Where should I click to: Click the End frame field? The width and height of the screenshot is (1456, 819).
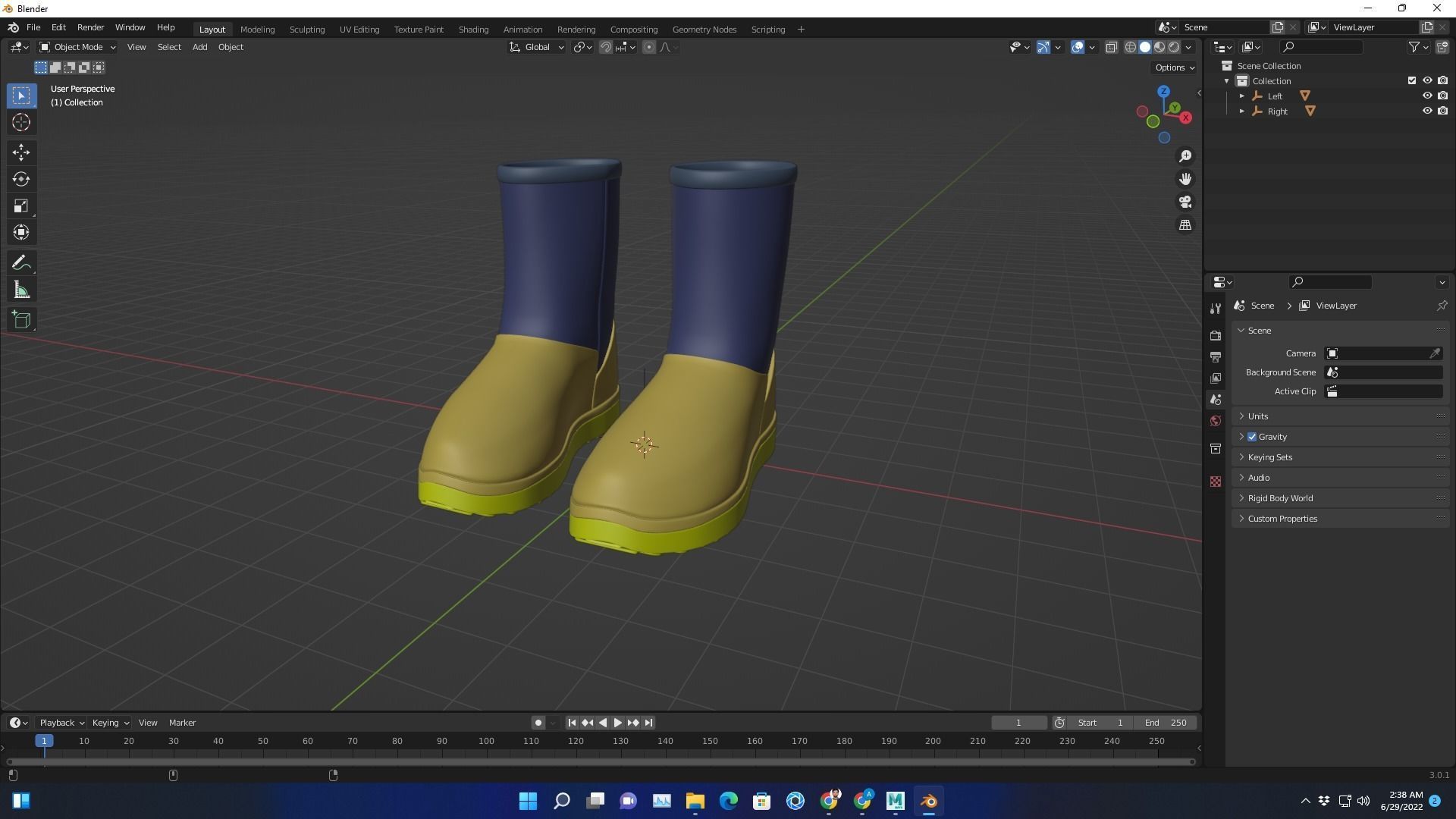(x=1166, y=723)
